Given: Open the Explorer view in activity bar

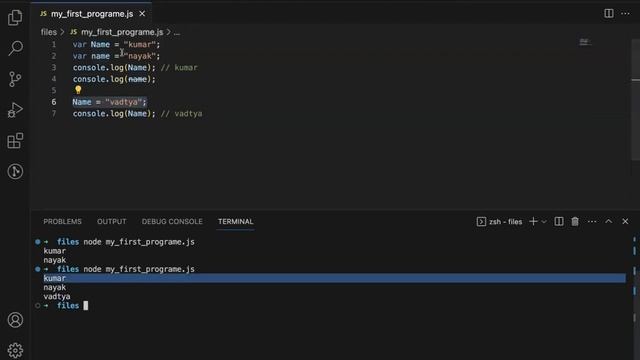Looking at the screenshot, I should tap(15, 17).
